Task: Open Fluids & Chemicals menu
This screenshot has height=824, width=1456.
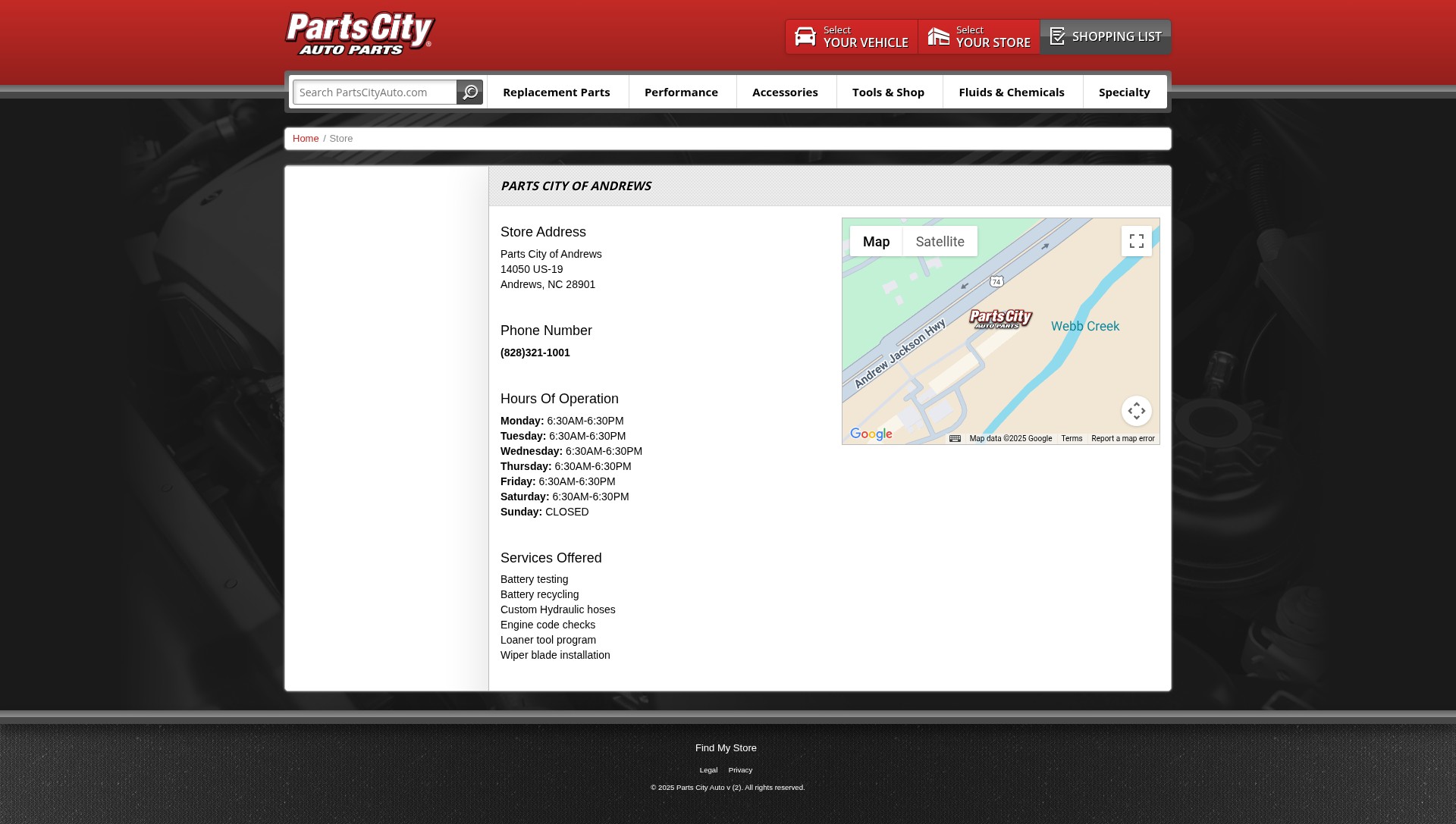Action: tap(1012, 92)
